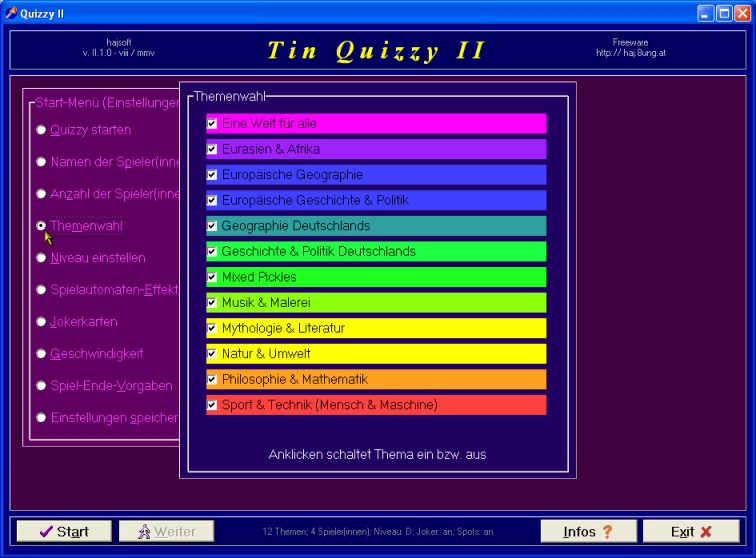756x558 pixels.
Task: Disable the Mixed Pickles topic checkbox
Action: (x=212, y=277)
